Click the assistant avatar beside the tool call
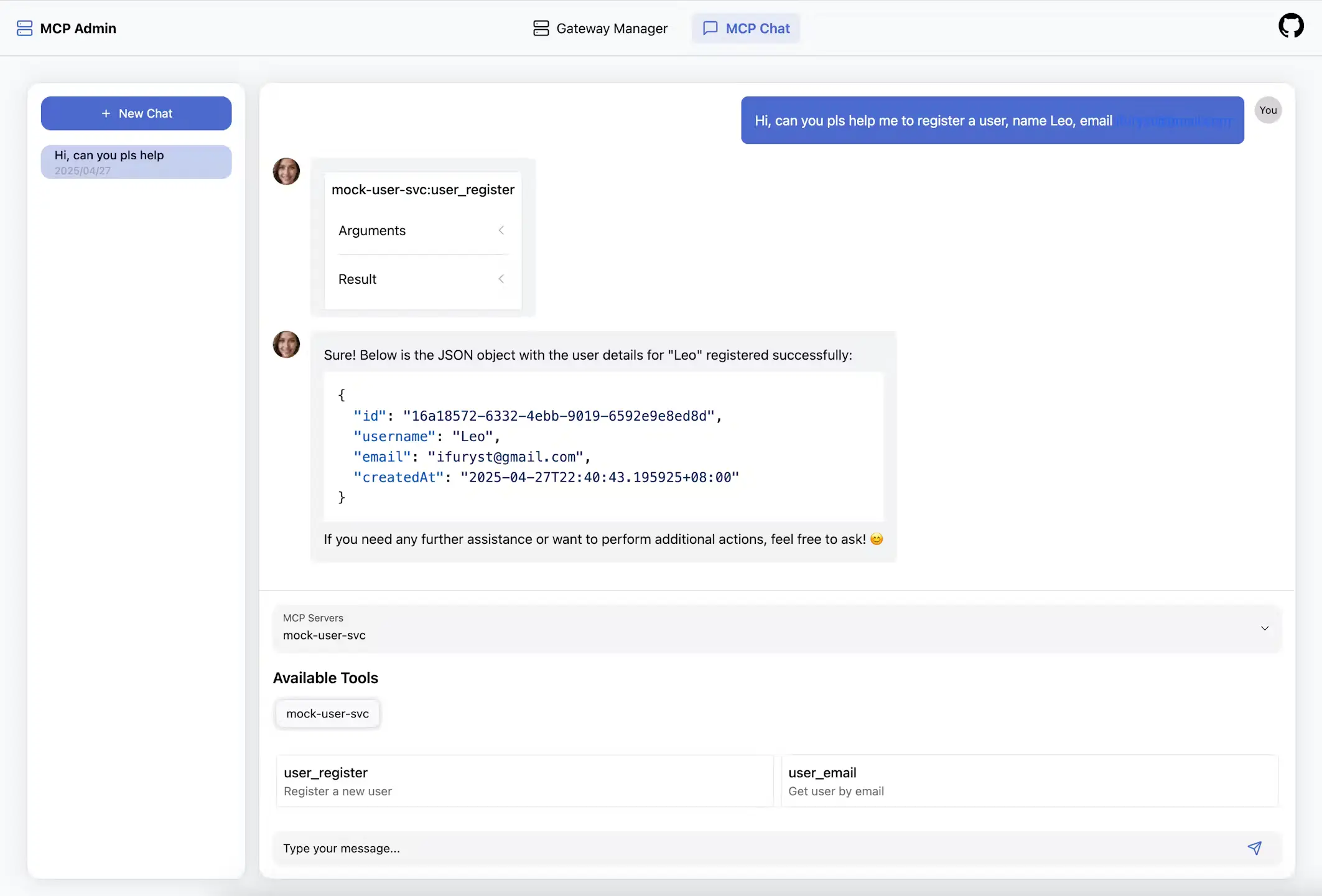This screenshot has width=1322, height=896. (x=286, y=171)
